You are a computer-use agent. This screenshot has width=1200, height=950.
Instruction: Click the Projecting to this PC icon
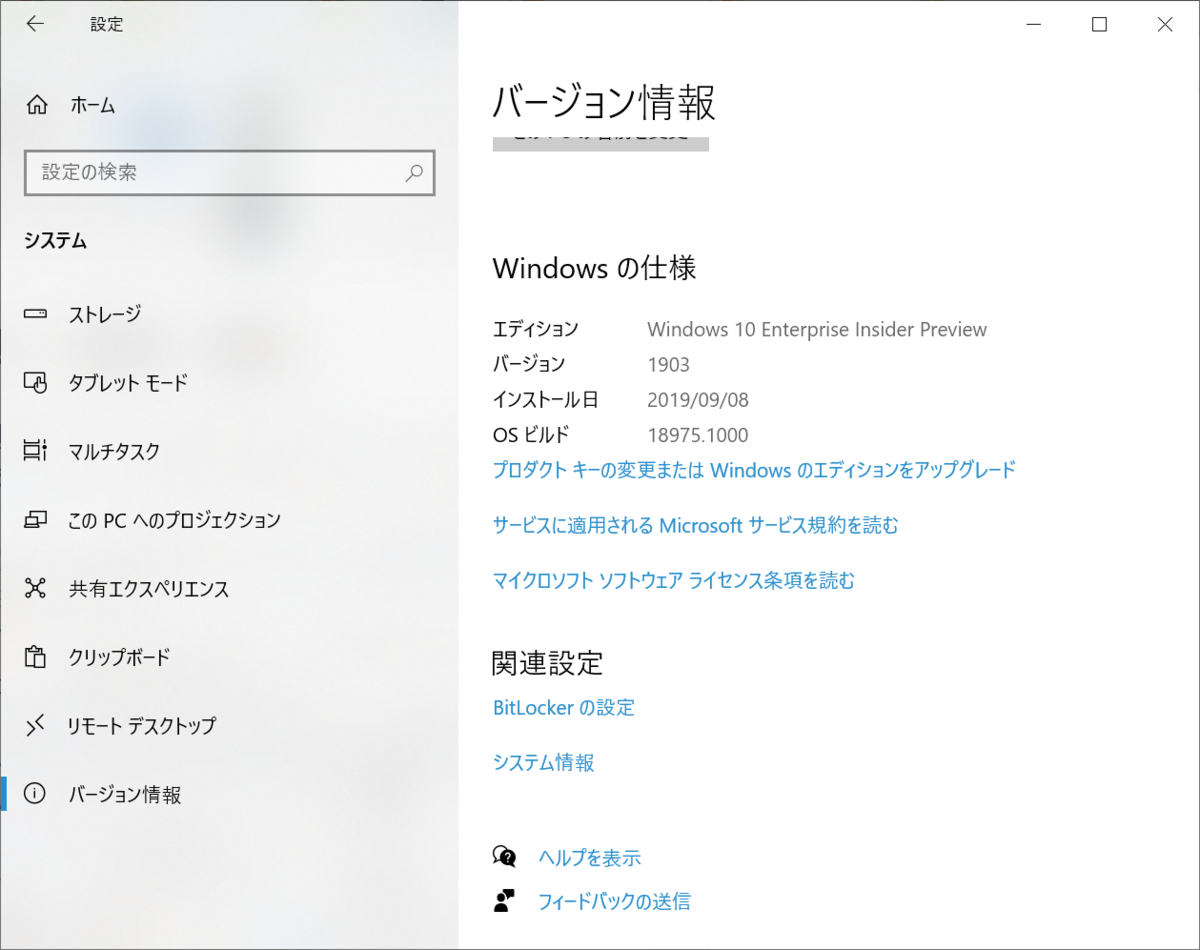click(35, 520)
